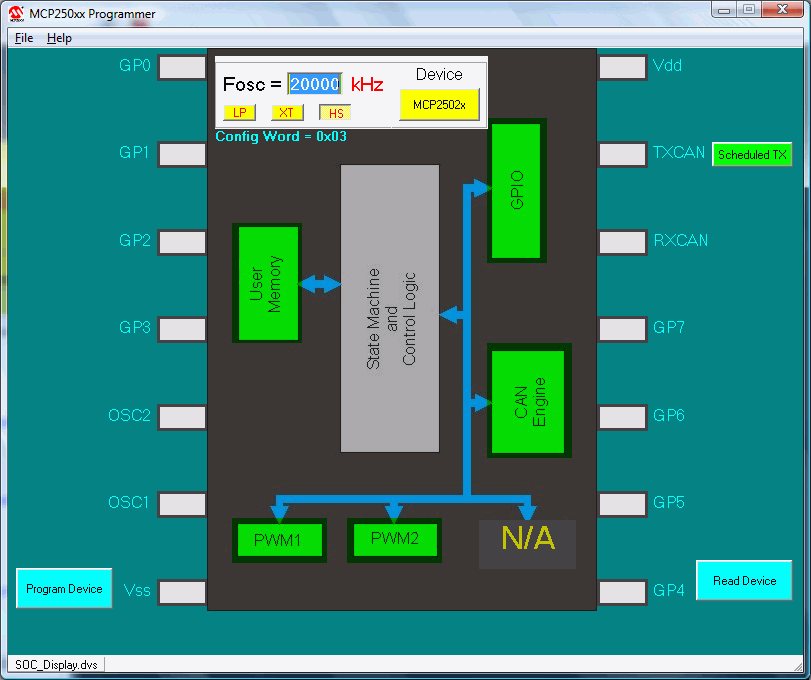Open the GPIO block
Image resolution: width=811 pixels, height=680 pixels.
[517, 190]
